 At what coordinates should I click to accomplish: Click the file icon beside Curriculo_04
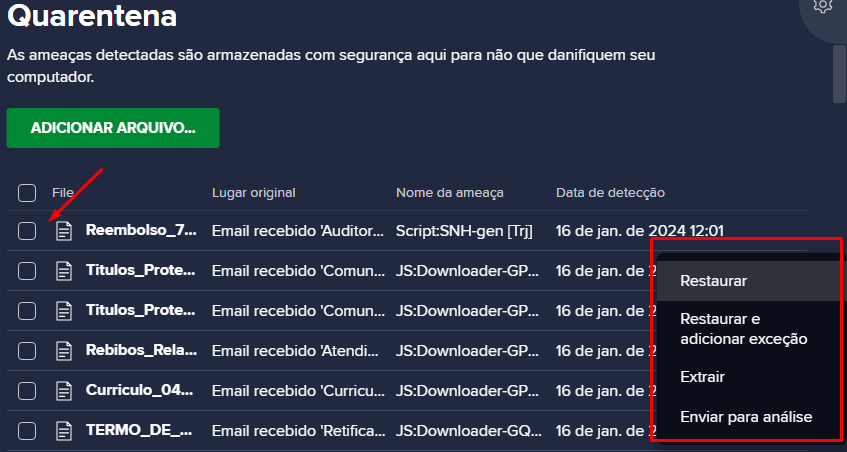[x=64, y=391]
